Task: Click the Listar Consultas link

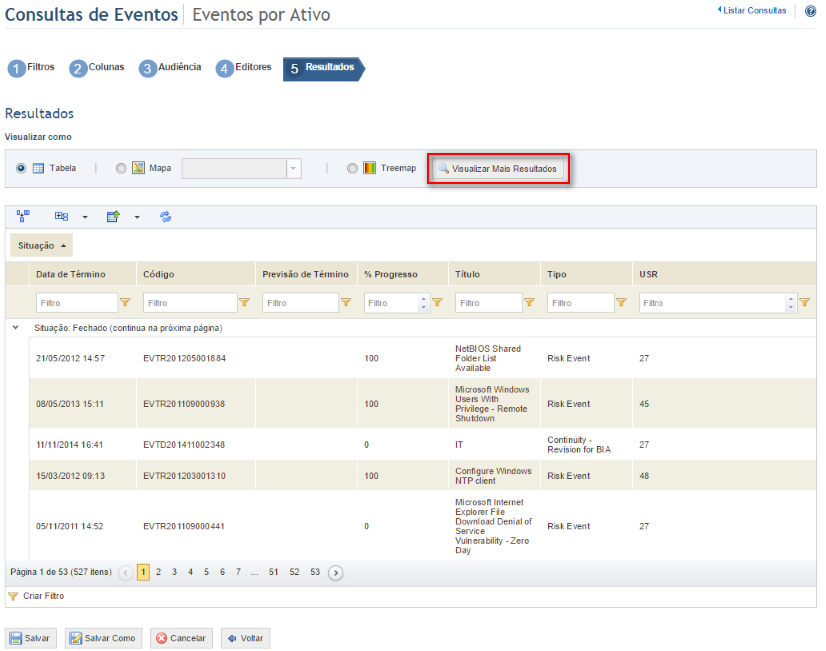Action: (752, 11)
